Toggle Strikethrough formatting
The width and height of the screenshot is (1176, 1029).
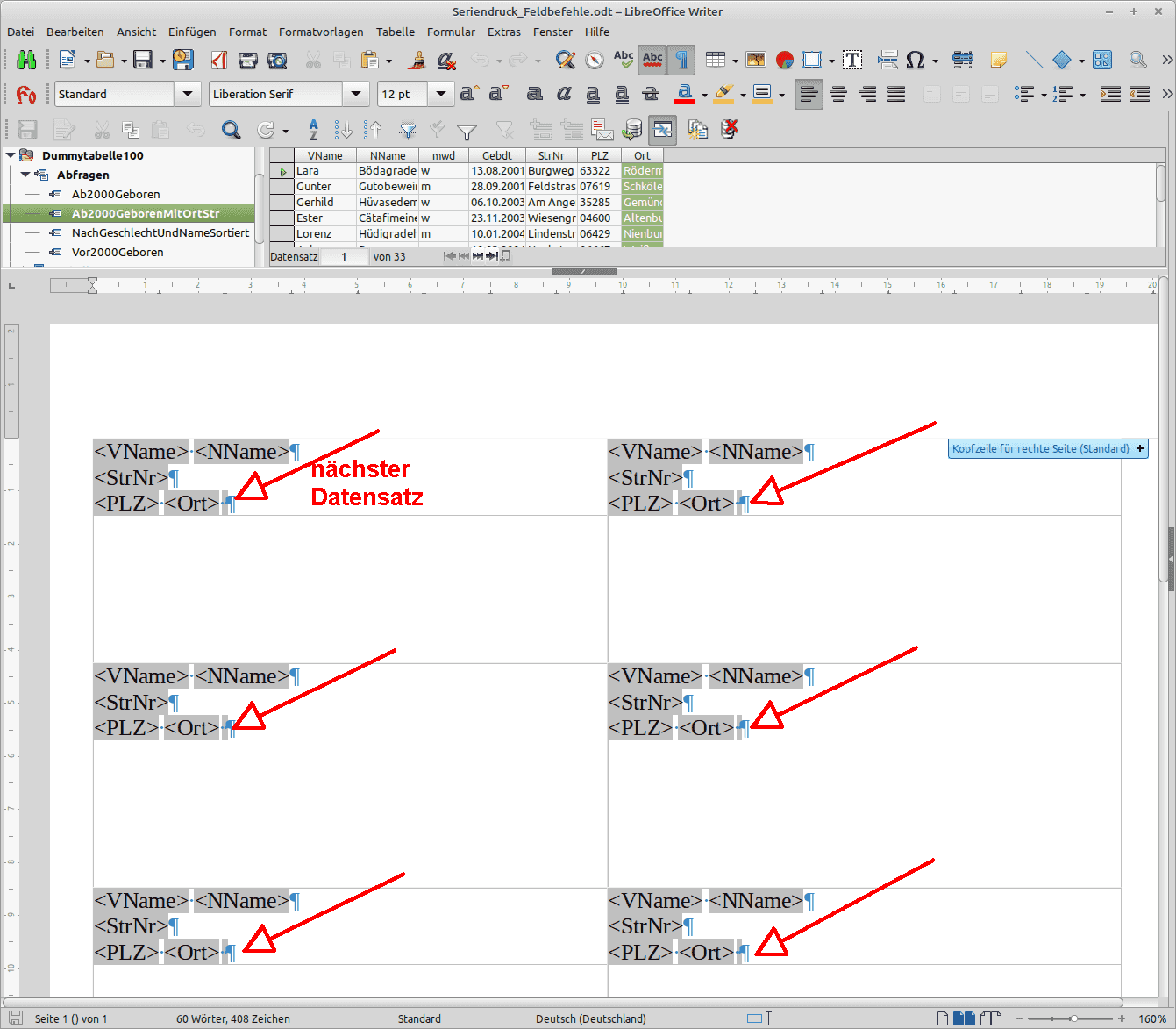click(651, 94)
